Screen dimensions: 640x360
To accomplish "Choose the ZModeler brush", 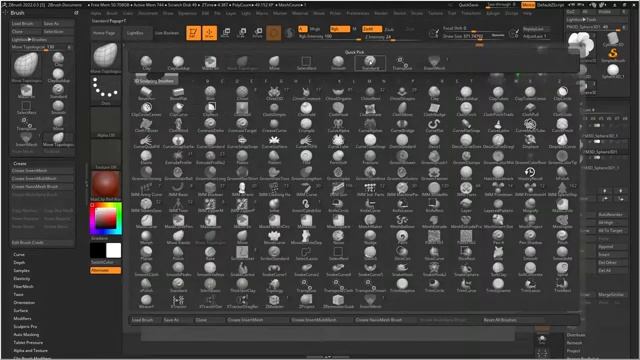I will pos(274,301).
